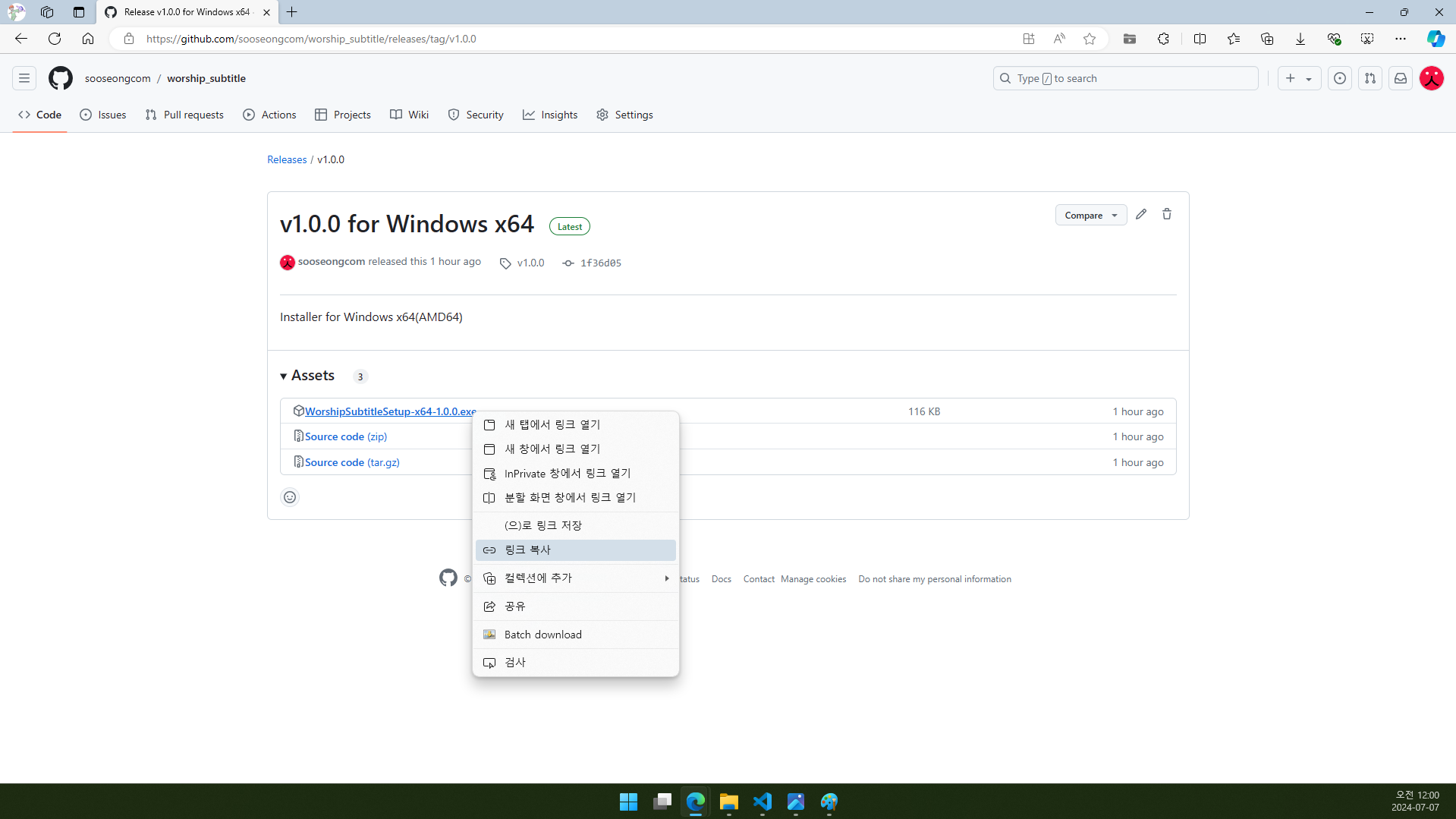Select 공유 in the context menu
Viewport: 1456px width, 819px height.
point(576,606)
